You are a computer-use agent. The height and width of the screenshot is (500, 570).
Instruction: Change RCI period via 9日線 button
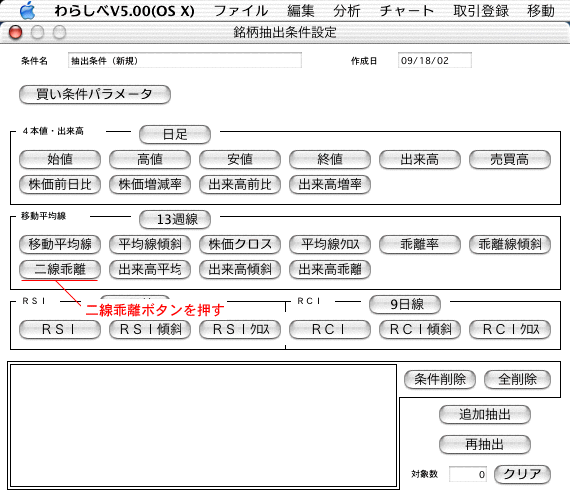click(405, 304)
